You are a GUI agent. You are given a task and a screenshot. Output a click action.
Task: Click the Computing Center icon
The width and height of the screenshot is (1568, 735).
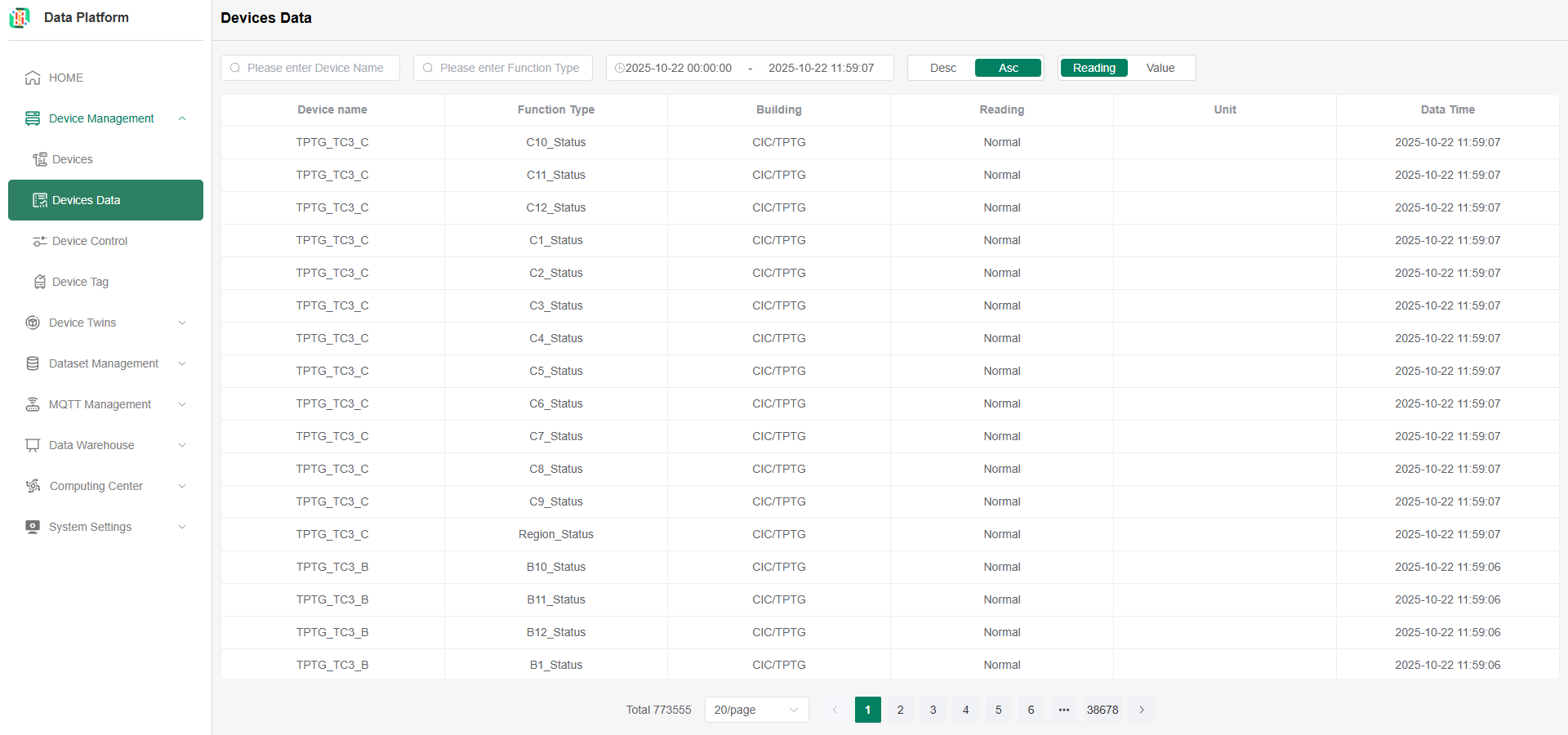[x=33, y=486]
